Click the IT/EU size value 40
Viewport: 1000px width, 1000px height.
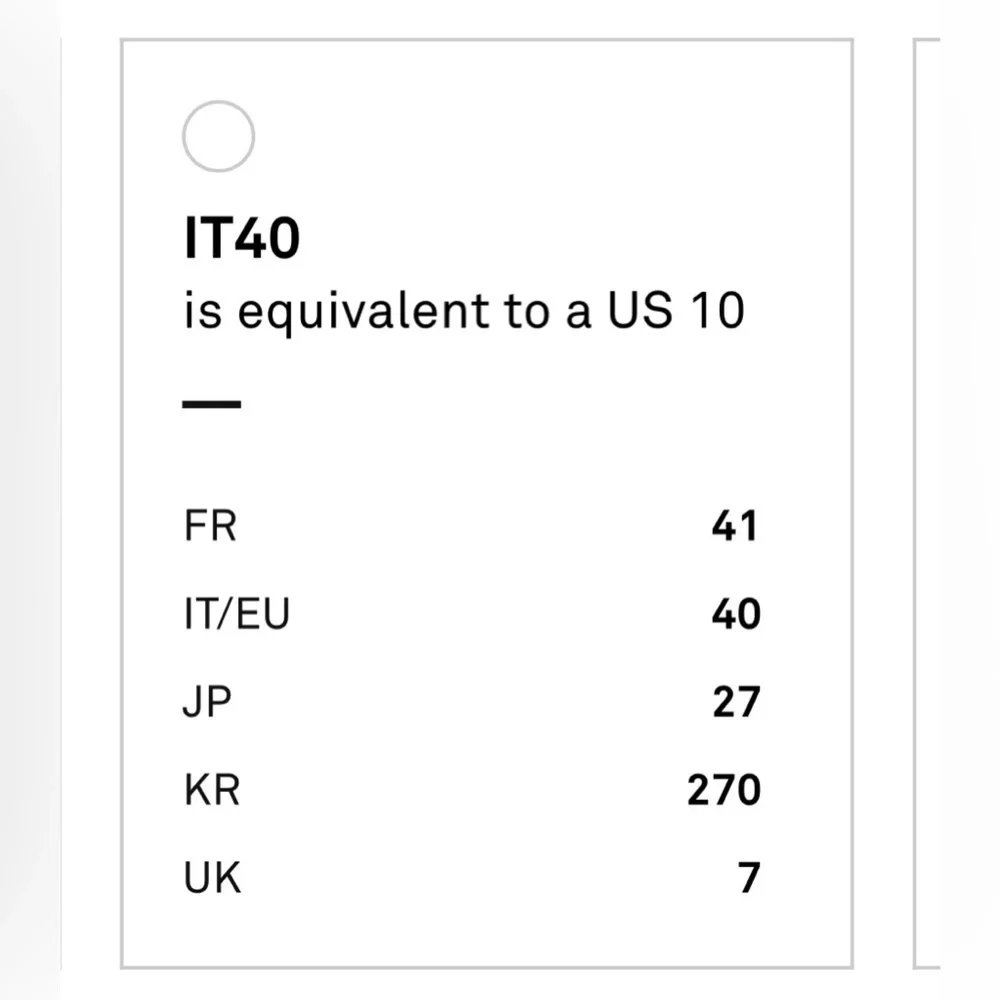click(x=736, y=614)
